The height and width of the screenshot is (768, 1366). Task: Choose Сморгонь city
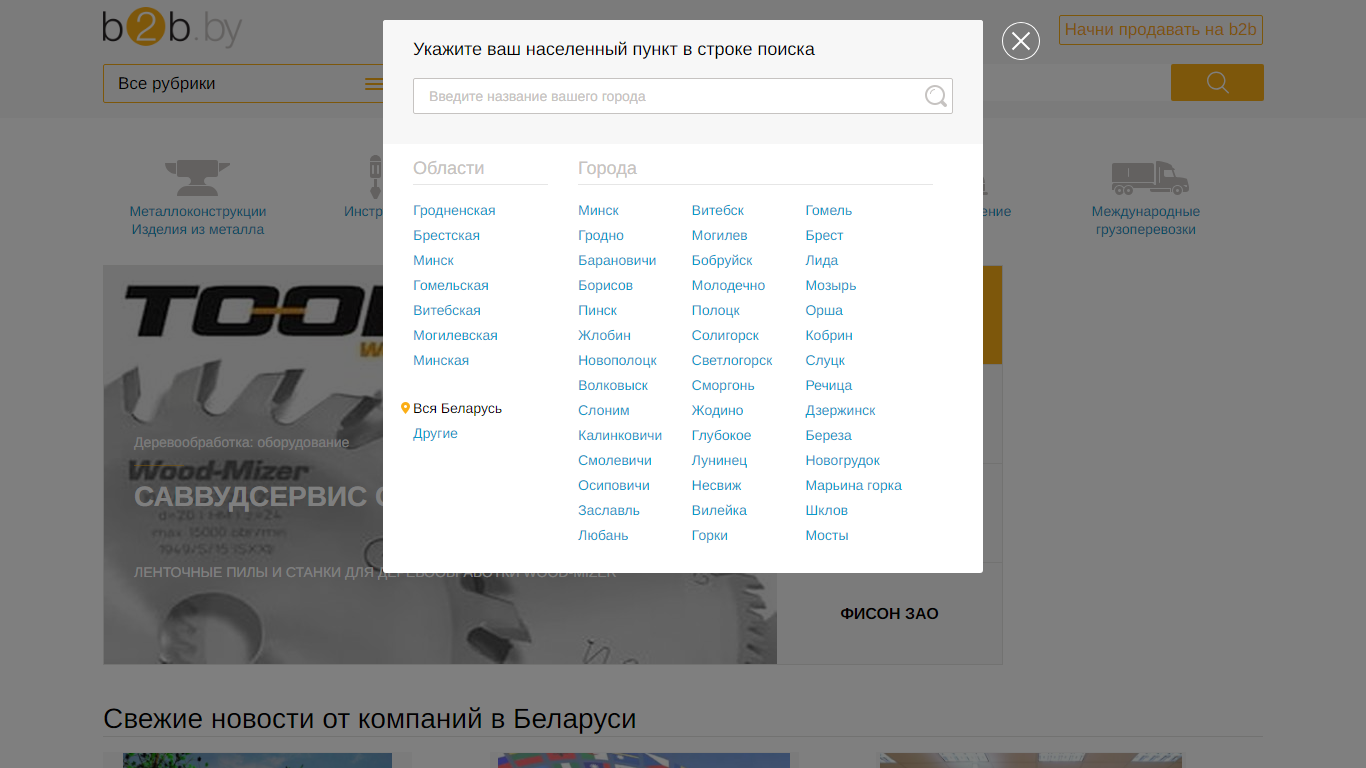(x=723, y=385)
